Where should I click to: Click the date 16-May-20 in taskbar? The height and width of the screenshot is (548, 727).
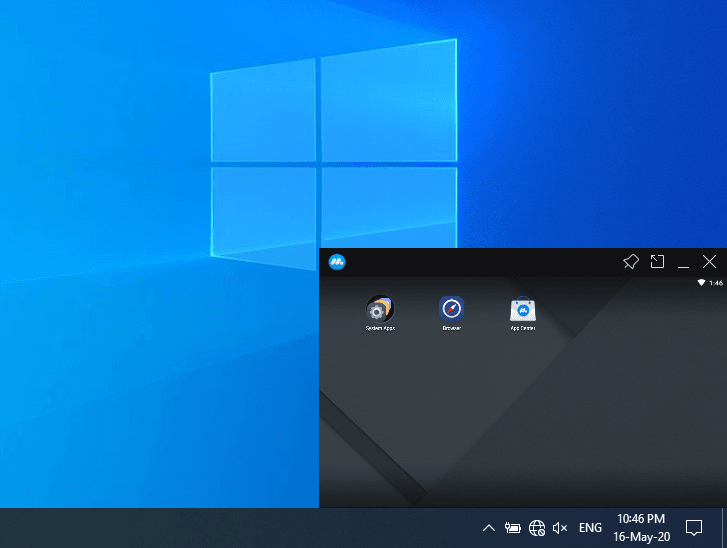(x=642, y=537)
